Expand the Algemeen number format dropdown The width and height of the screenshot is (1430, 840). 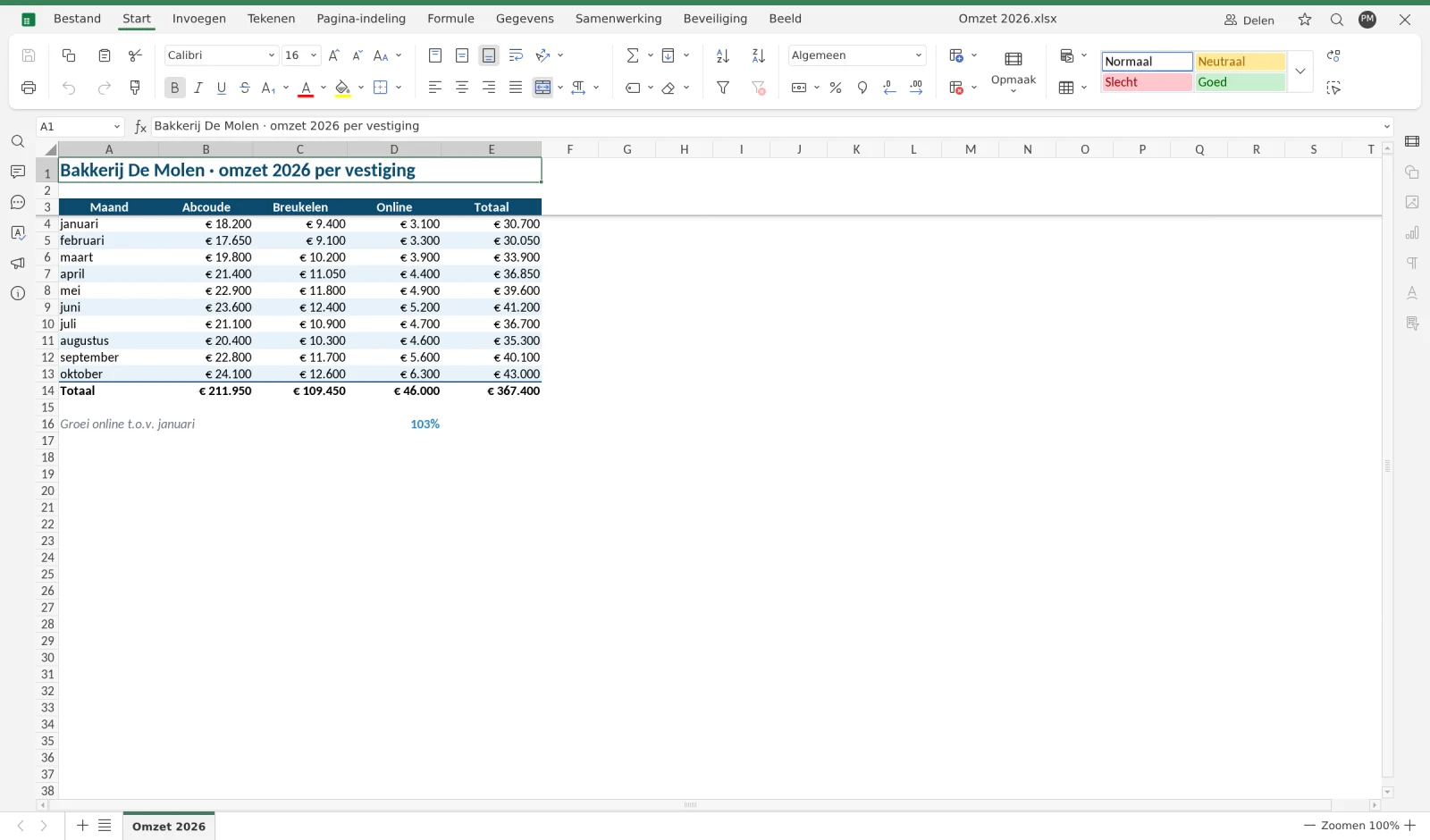tap(856, 55)
